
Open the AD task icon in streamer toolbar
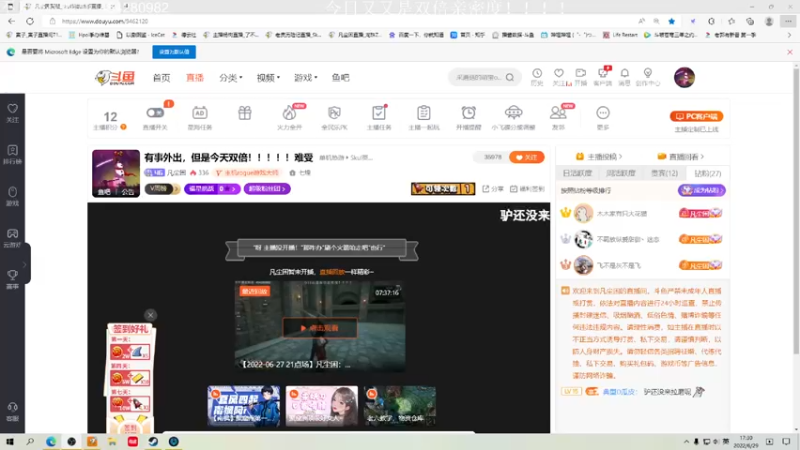point(199,113)
